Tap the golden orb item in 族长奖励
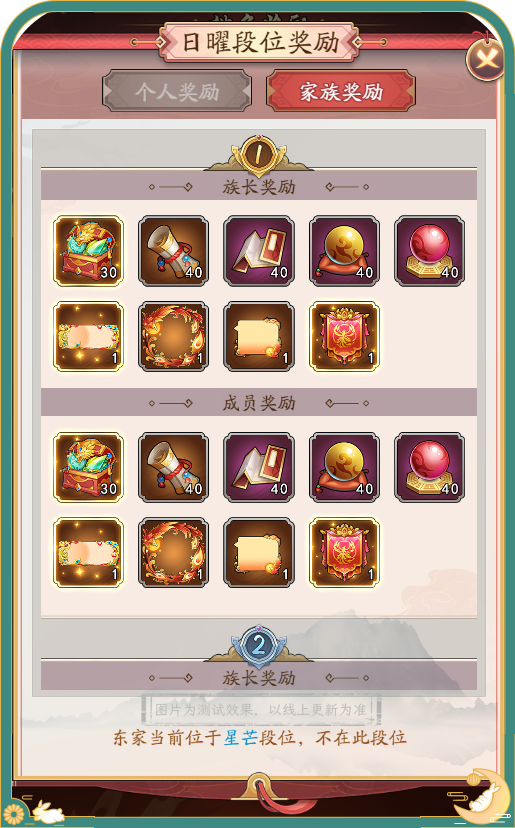Viewport: 515px width, 828px height. (344, 251)
